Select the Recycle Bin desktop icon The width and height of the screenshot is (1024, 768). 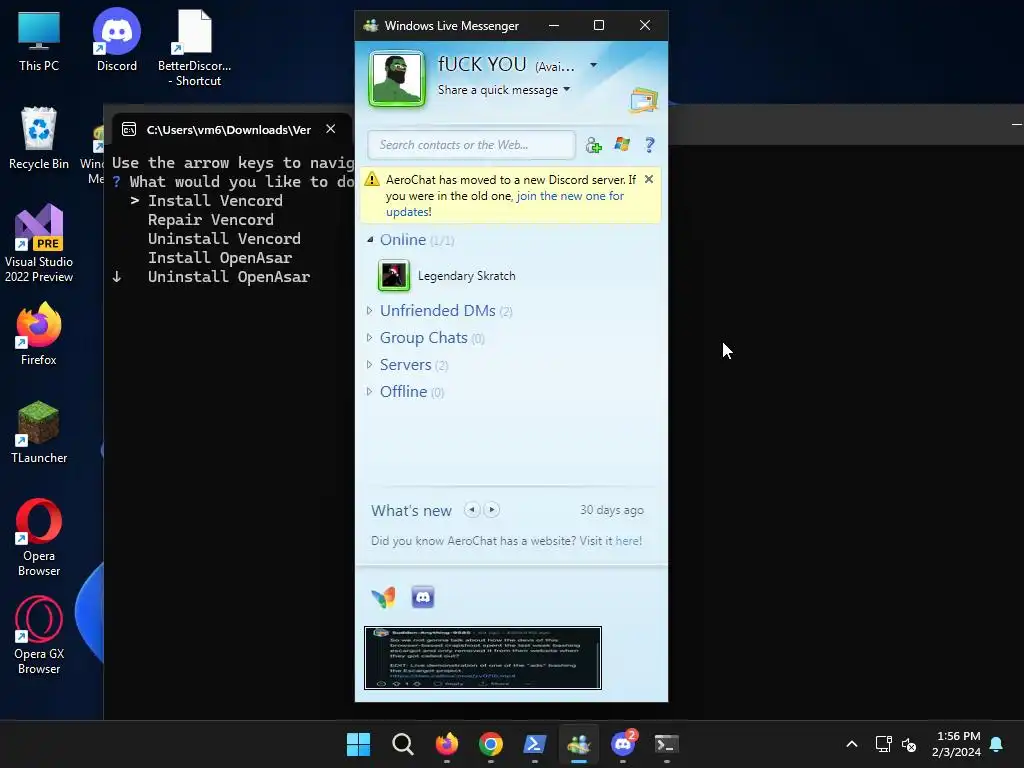(x=39, y=138)
